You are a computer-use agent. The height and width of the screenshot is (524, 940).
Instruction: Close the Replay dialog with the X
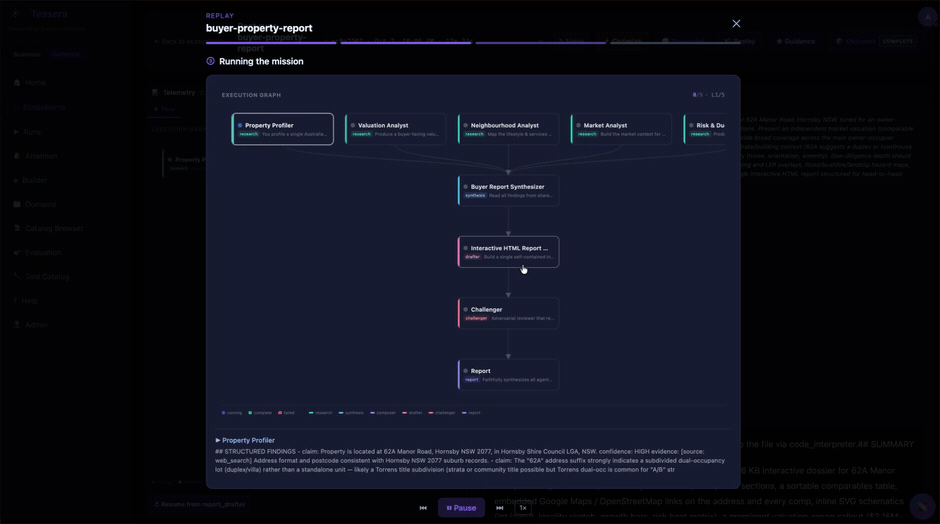(x=736, y=23)
